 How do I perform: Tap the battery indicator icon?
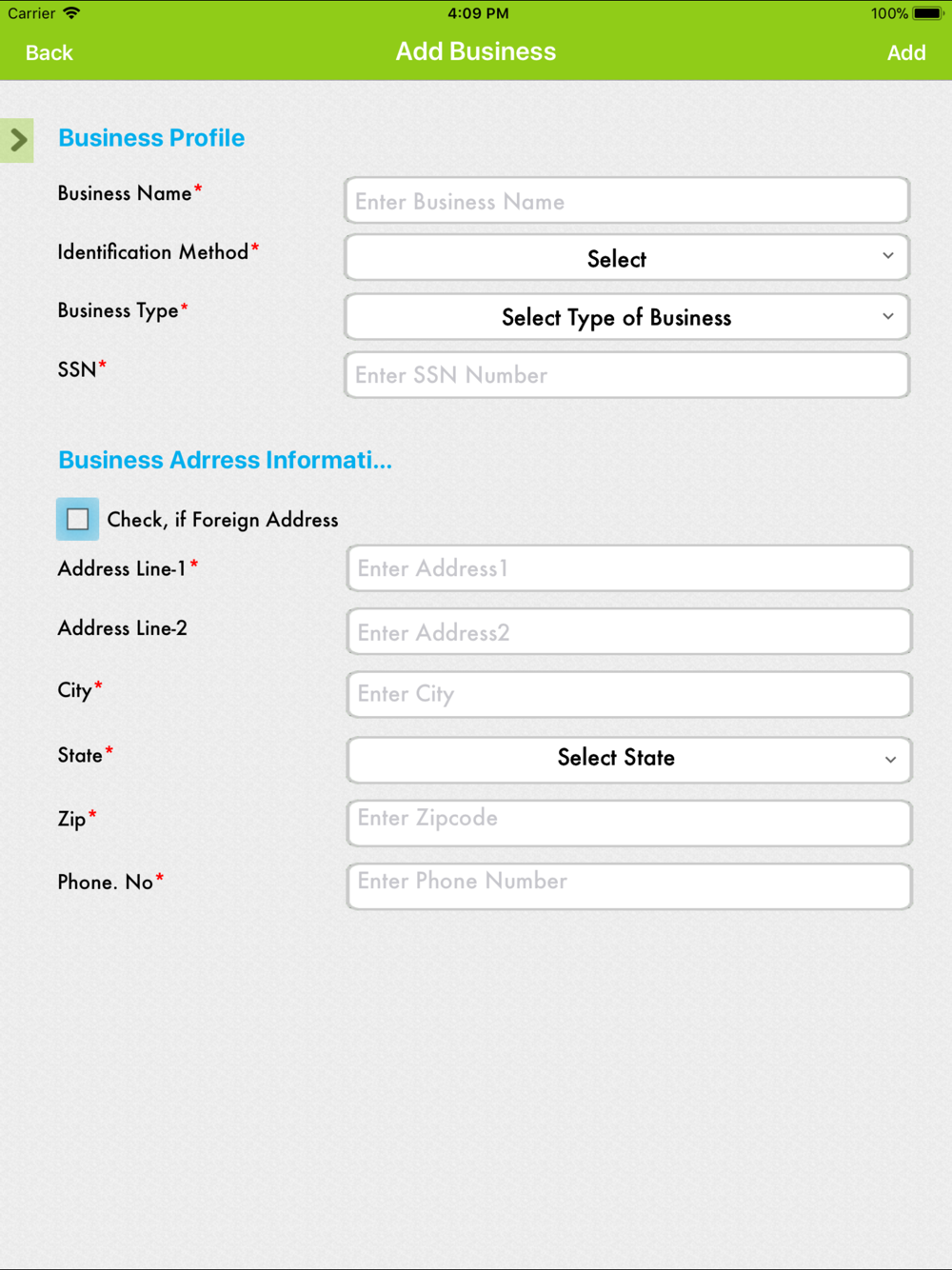click(x=926, y=13)
